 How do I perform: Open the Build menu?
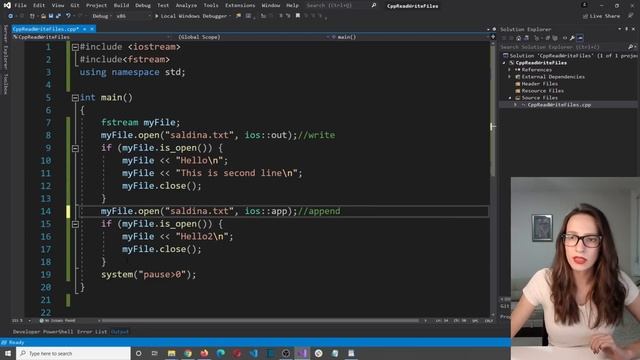121,6
